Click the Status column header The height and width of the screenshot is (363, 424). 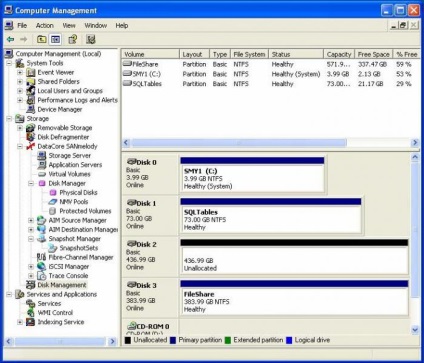coord(296,54)
